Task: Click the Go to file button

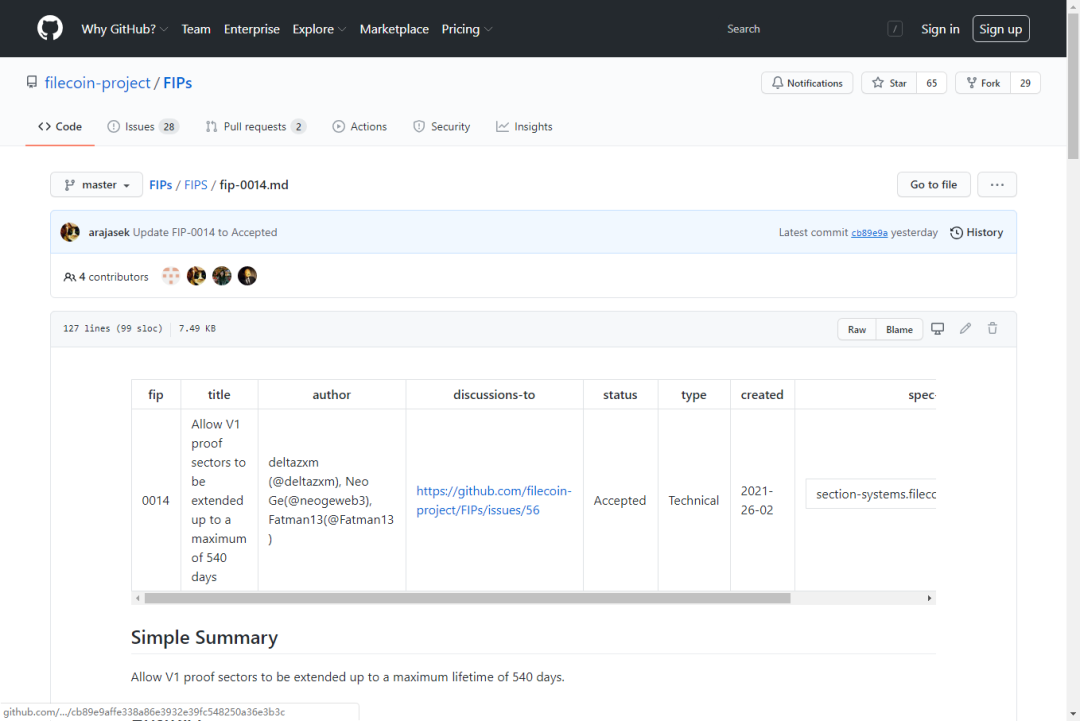Action: pos(933,185)
